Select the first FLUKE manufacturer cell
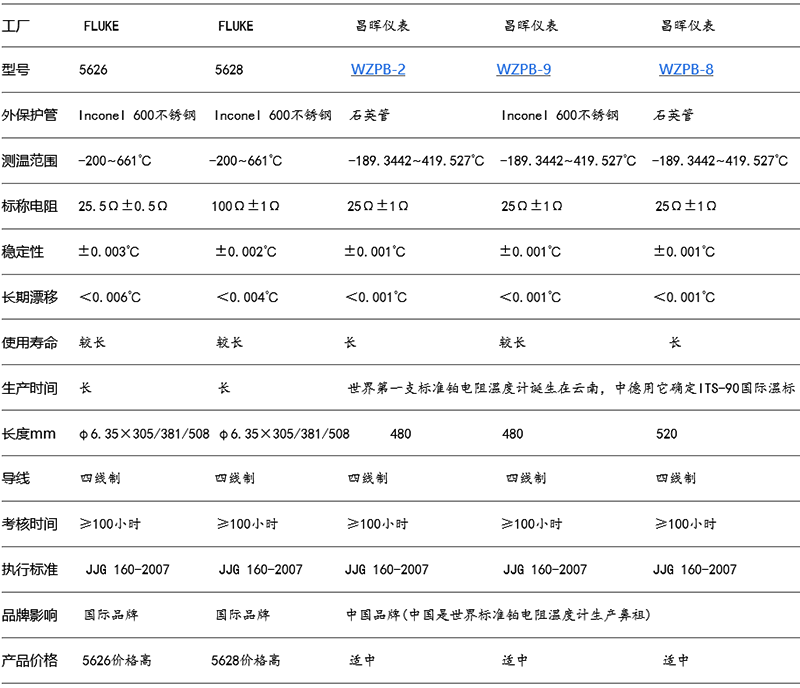 (x=103, y=26)
